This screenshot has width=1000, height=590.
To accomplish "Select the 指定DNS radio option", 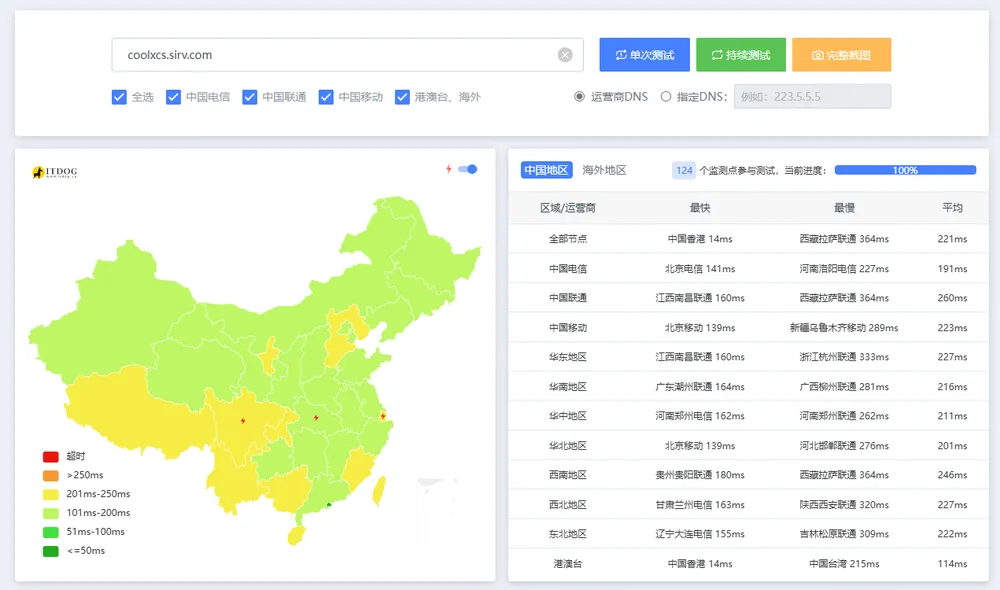I will 666,97.
